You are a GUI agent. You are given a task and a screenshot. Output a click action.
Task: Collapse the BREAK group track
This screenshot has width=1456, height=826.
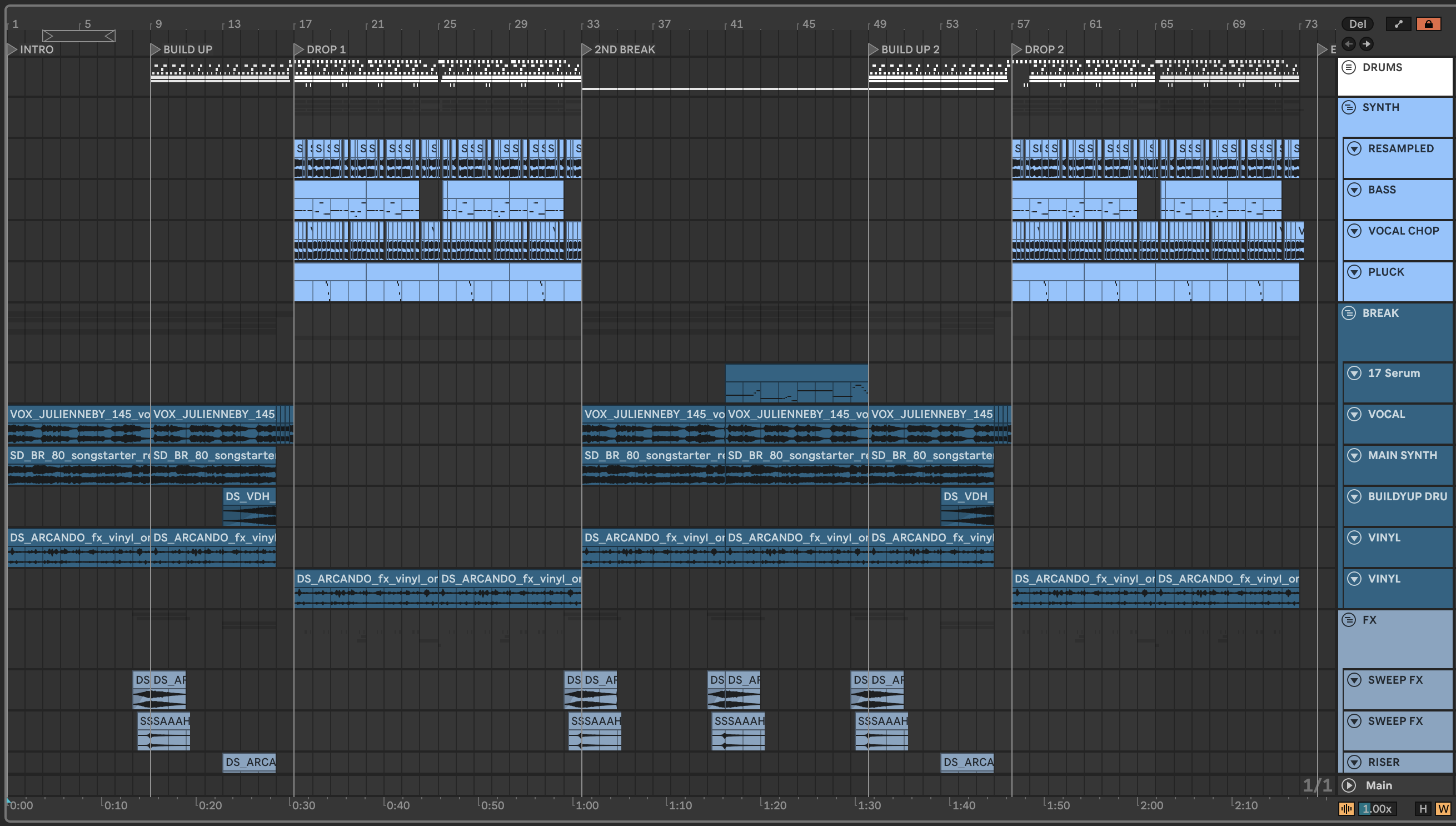[1349, 313]
